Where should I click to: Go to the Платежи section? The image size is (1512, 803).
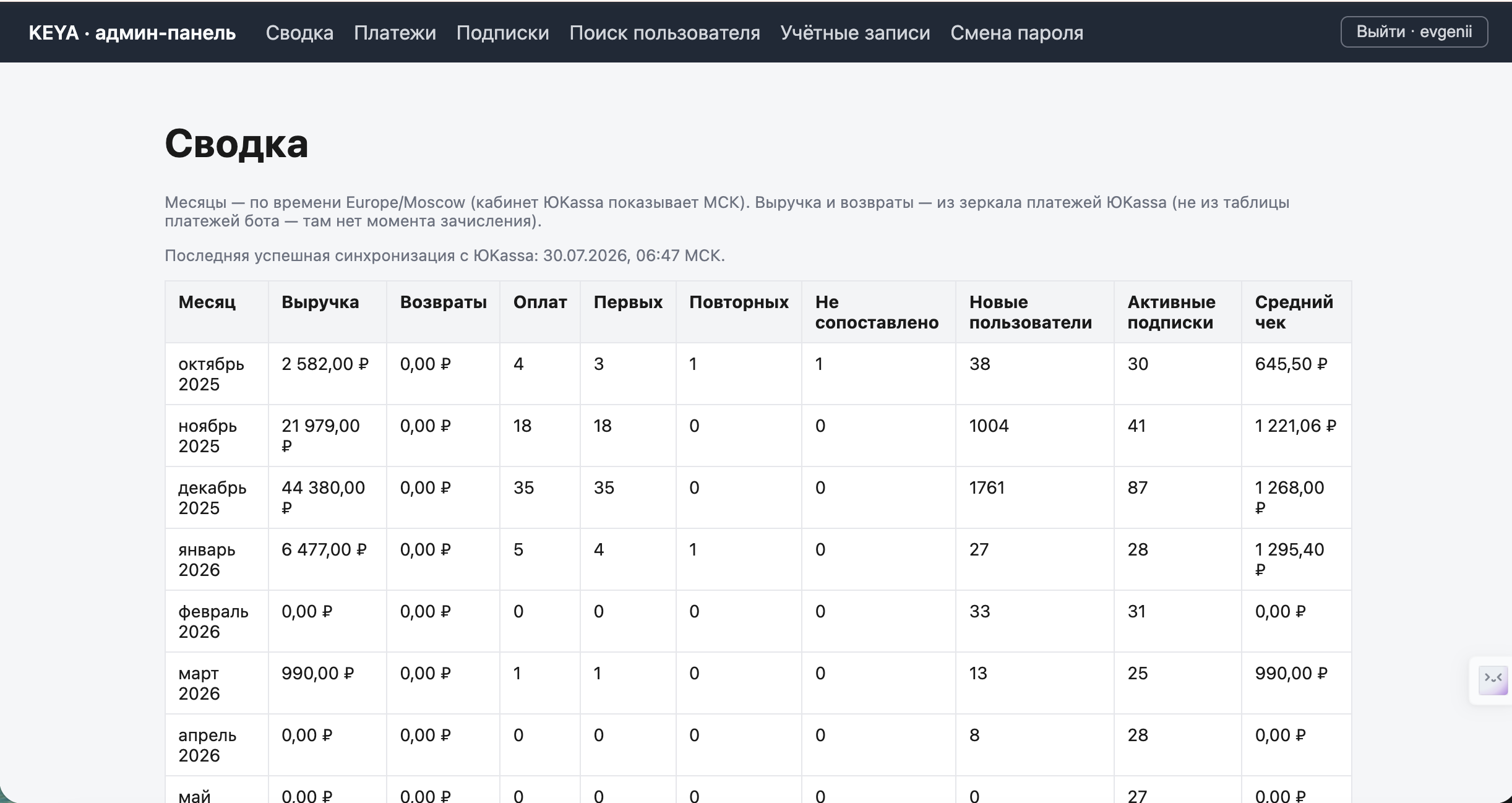(x=395, y=32)
